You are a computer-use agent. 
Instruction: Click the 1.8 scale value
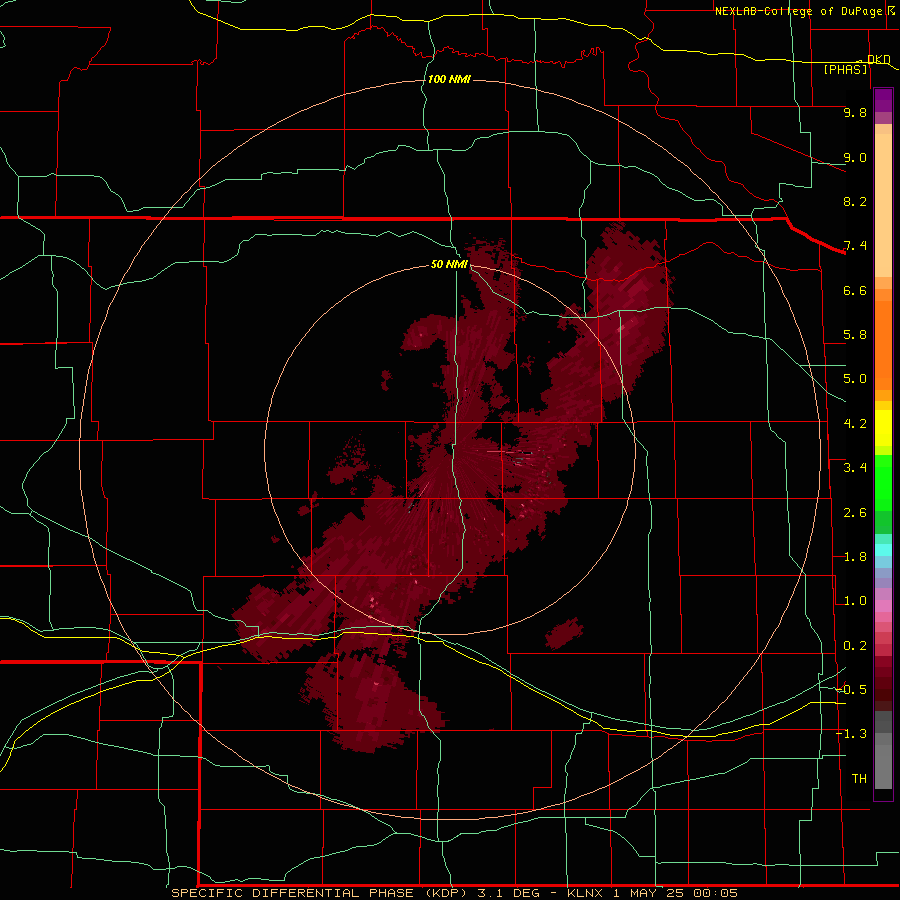click(x=855, y=557)
